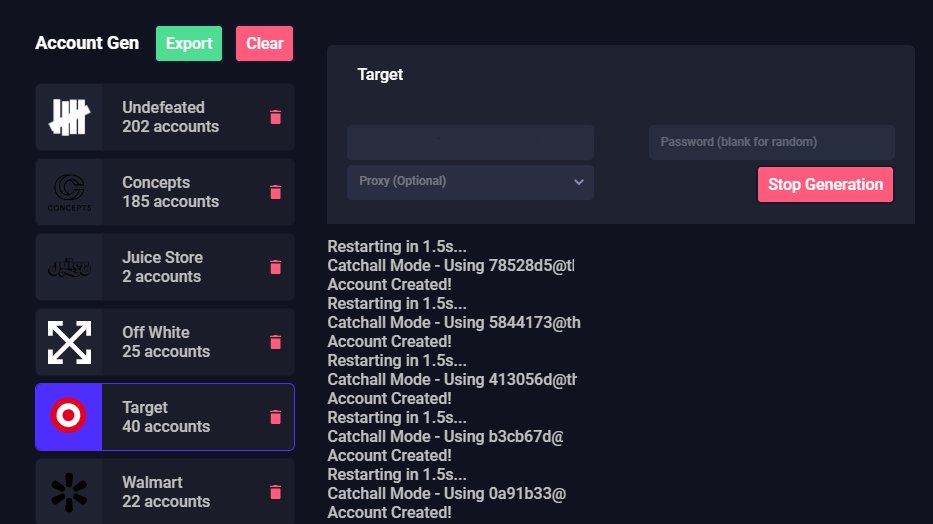Viewport: 933px width, 524px height.
Task: Open the Proxy (Optional) dropdown
Action: tap(470, 182)
